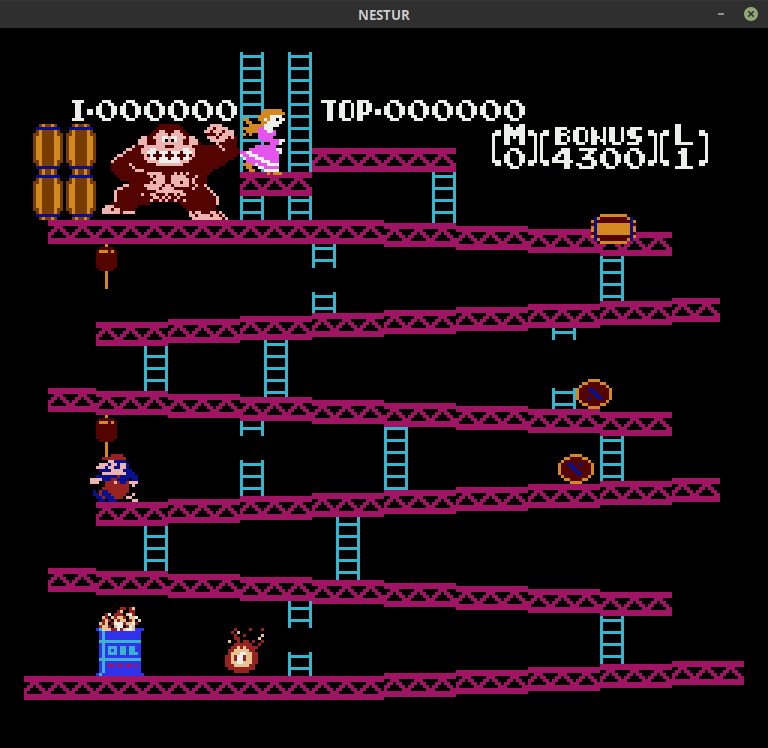Click the L level indicator showing 1

(684, 147)
